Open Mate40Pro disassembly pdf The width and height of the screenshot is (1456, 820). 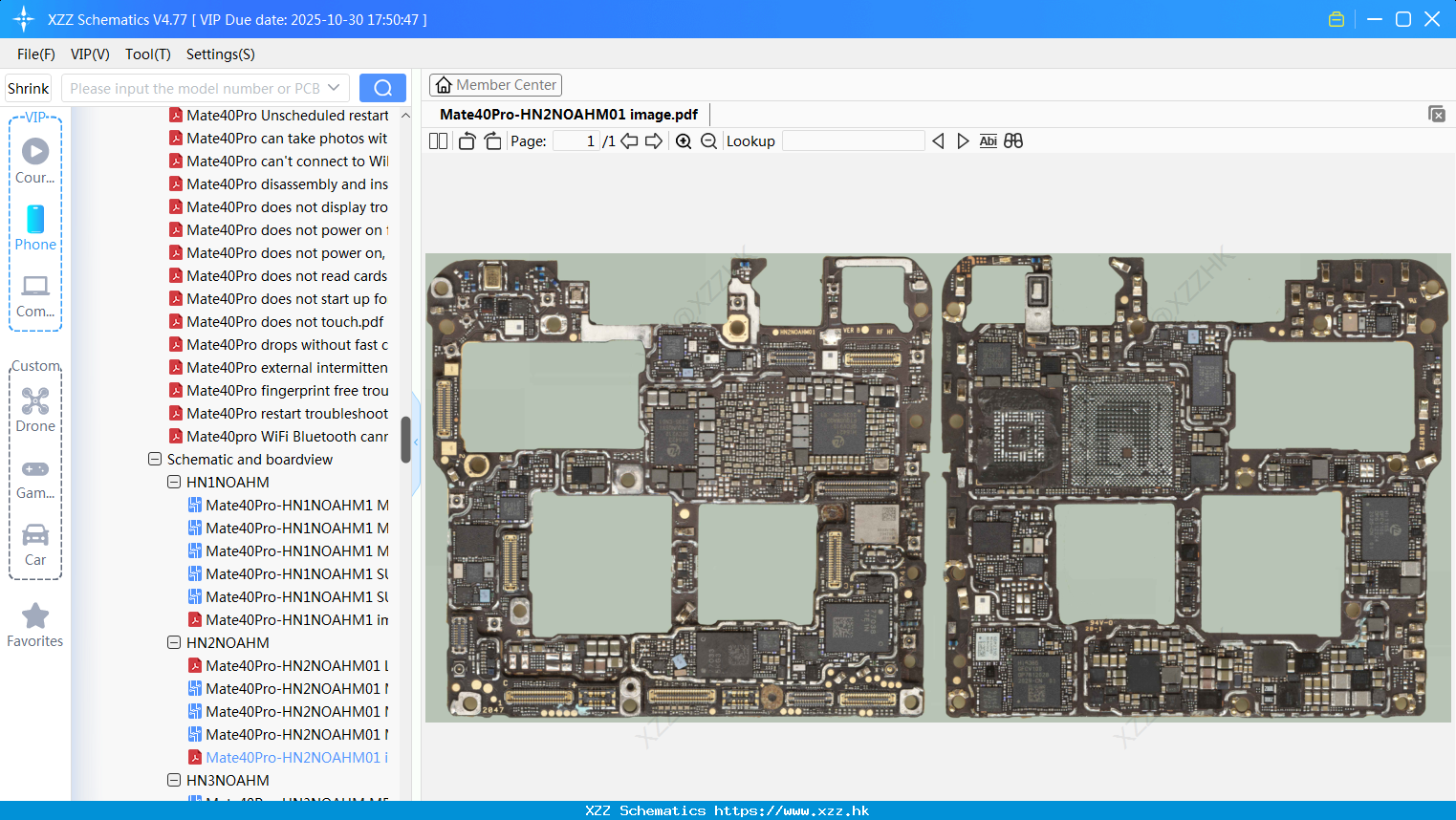278,183
